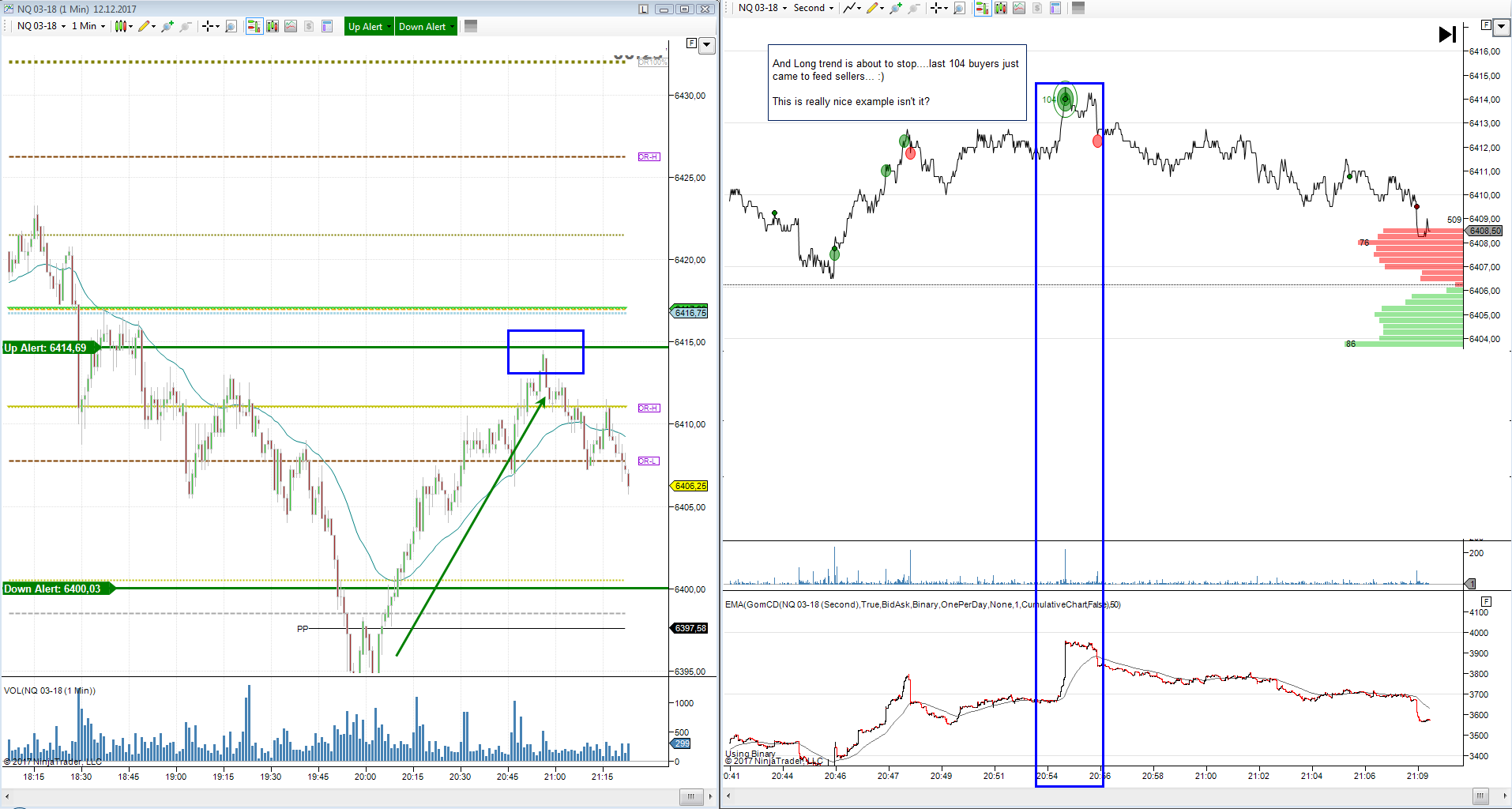Open Indicators icon in left chart toolbar
This screenshot has width=1512, height=809.
[x=291, y=26]
